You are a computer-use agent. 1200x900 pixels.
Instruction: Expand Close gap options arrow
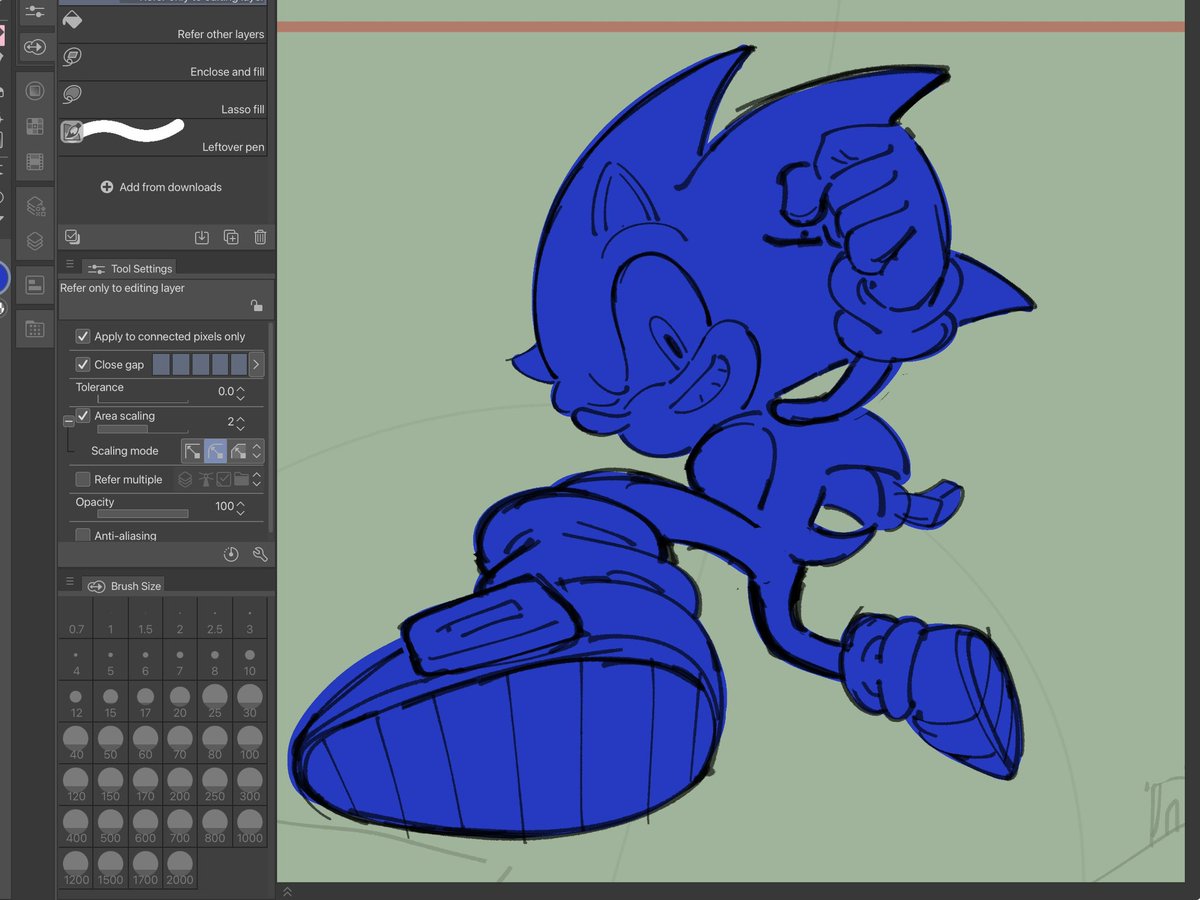[x=255, y=364]
